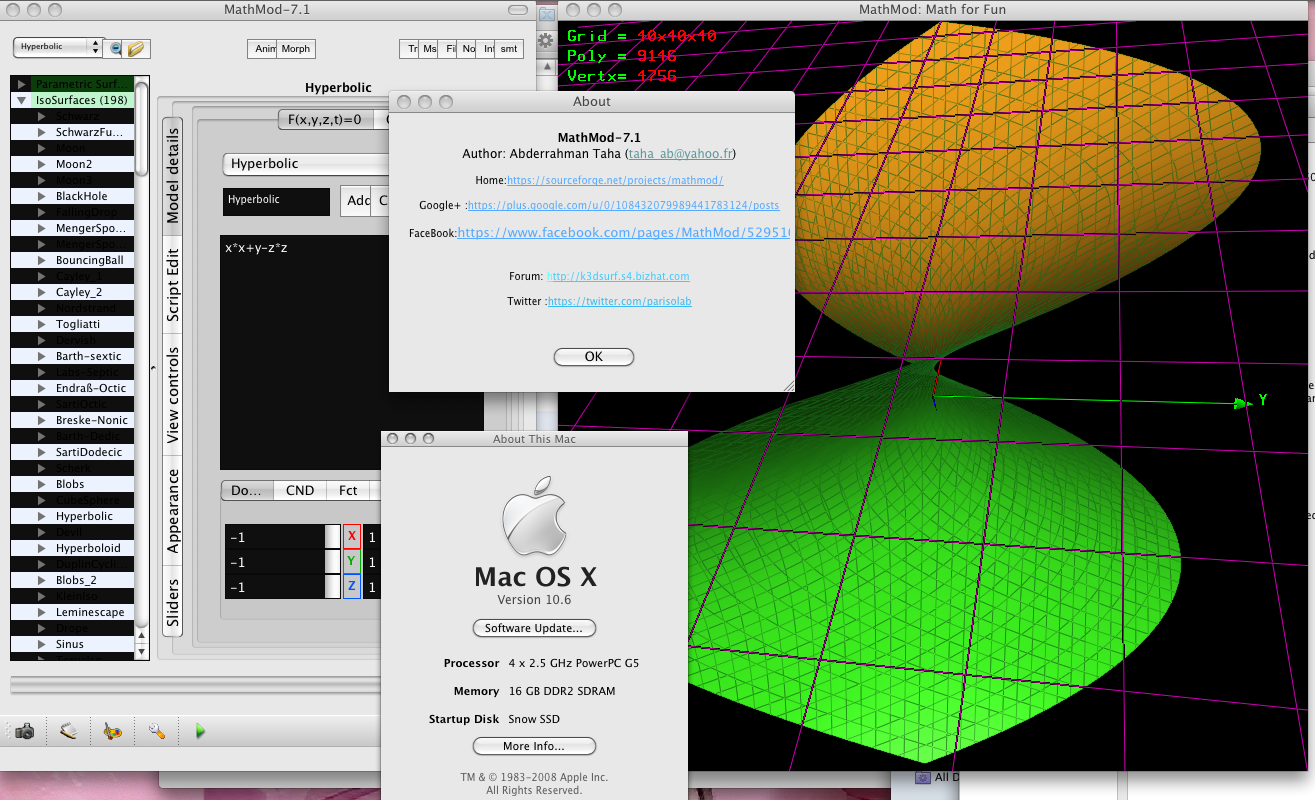Click the More Info... button
Image resolution: width=1315 pixels, height=800 pixels.
[x=534, y=746]
